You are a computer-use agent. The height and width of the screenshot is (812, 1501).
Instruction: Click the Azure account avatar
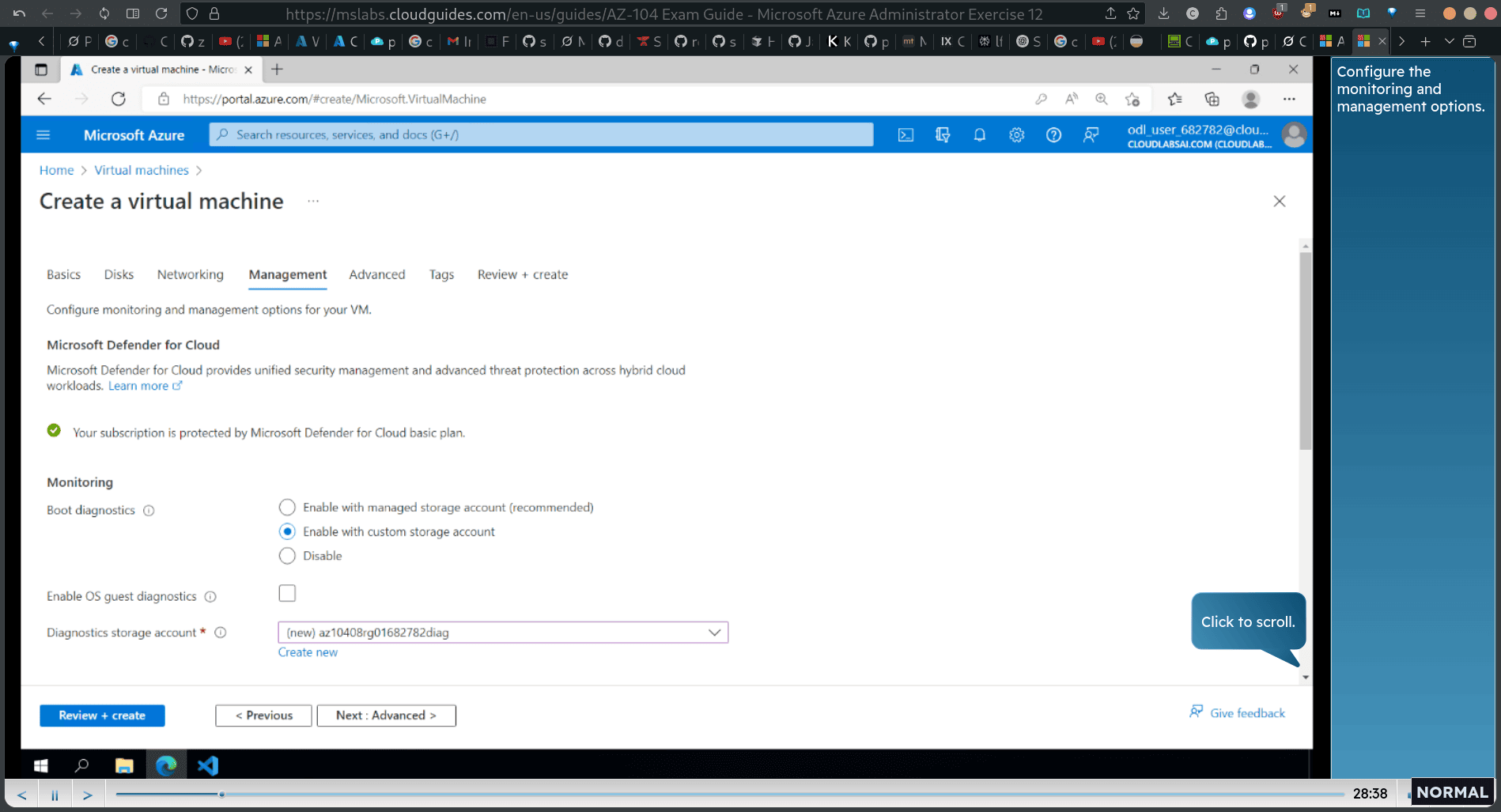1294,135
